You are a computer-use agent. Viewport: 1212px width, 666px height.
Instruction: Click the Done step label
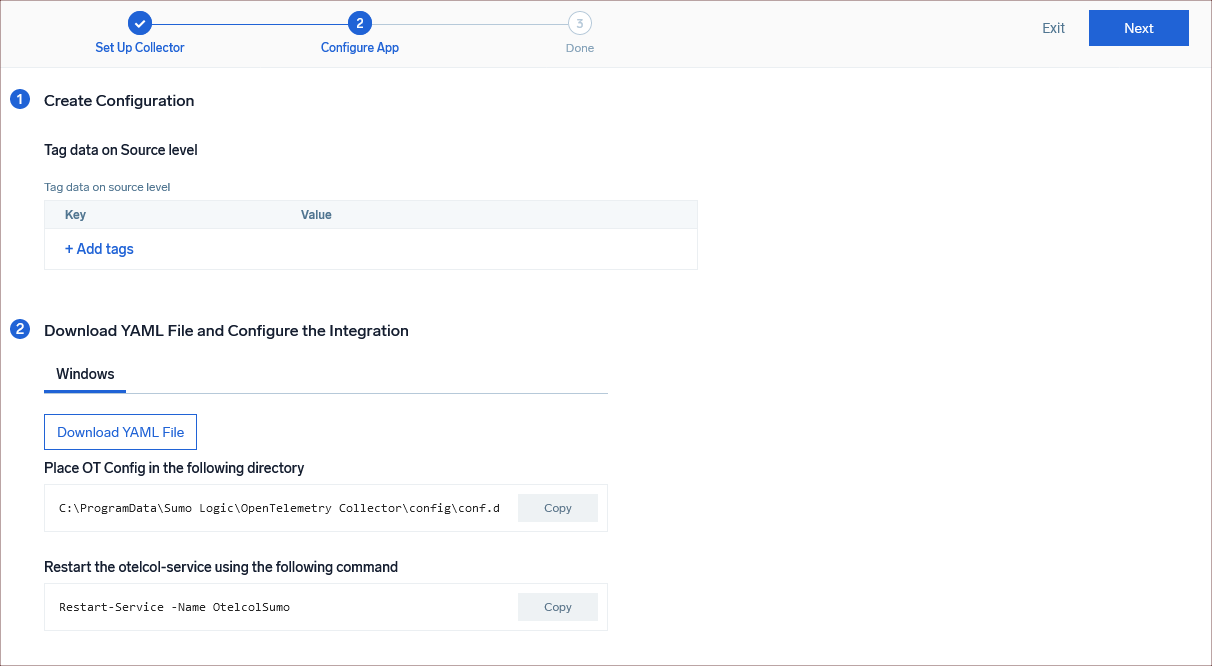tap(580, 47)
